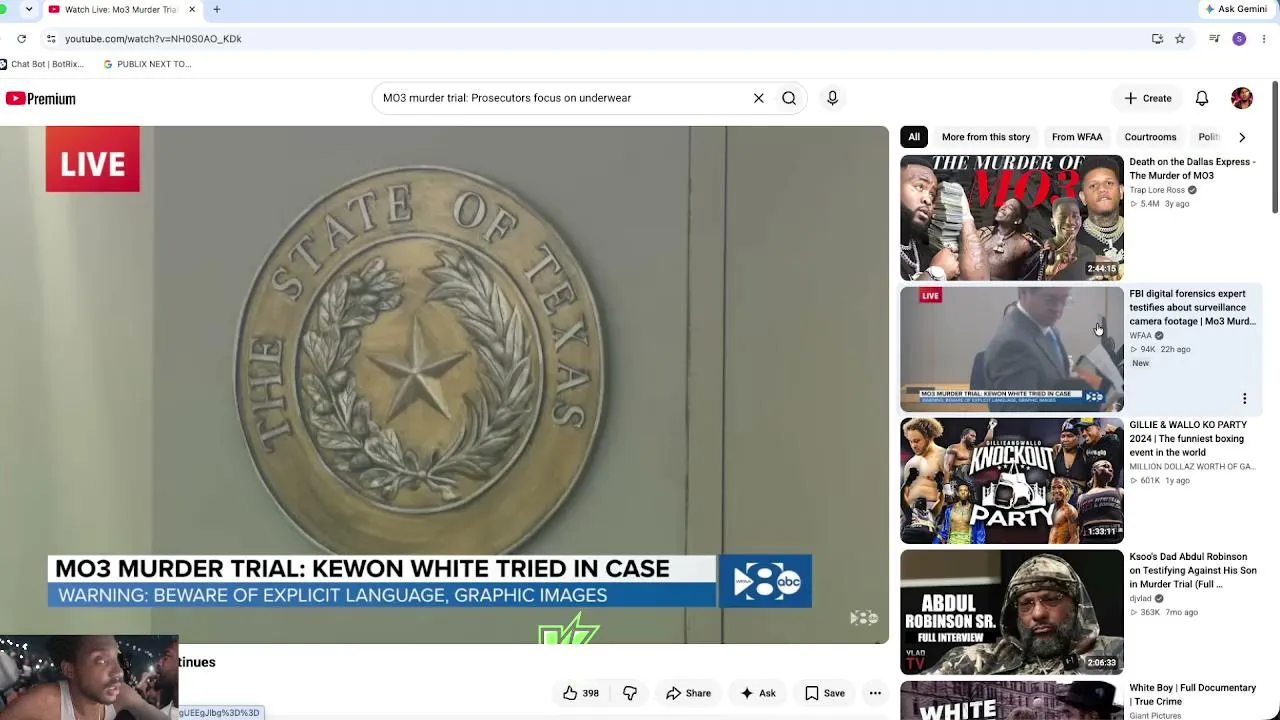
Task: Dislike the video with thumbs down
Action: 630,693
